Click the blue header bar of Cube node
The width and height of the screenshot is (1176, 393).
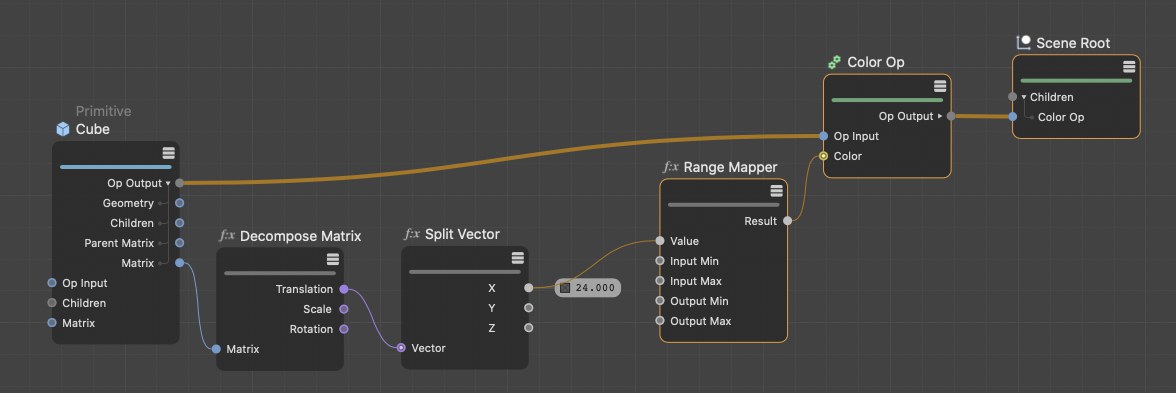click(x=116, y=166)
